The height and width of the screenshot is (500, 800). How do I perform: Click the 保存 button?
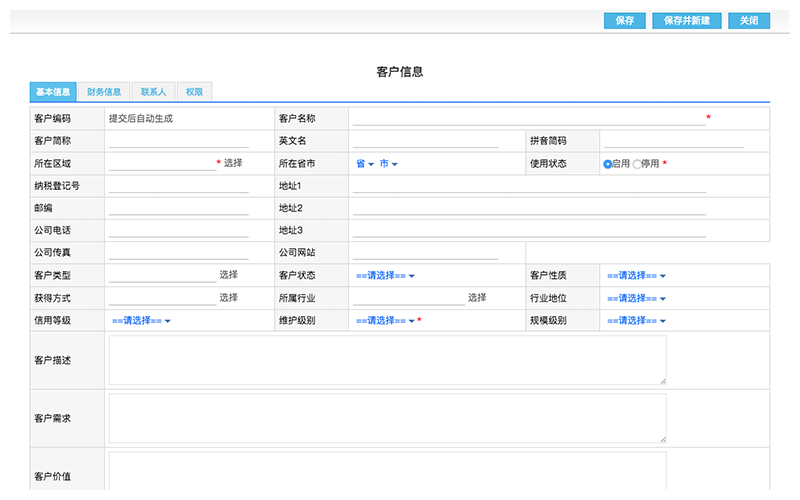tap(624, 20)
